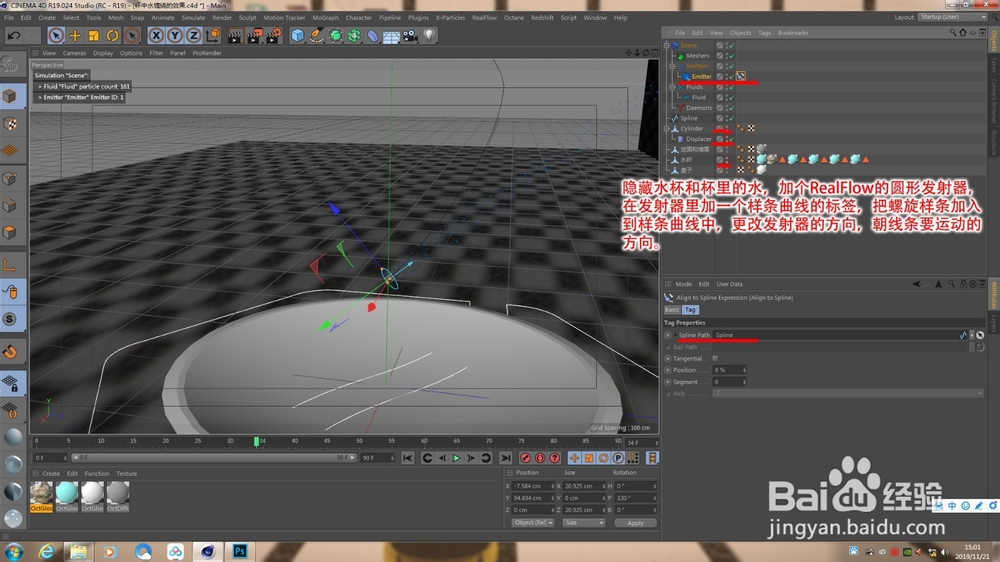Play the animation forward

[x=456, y=458]
